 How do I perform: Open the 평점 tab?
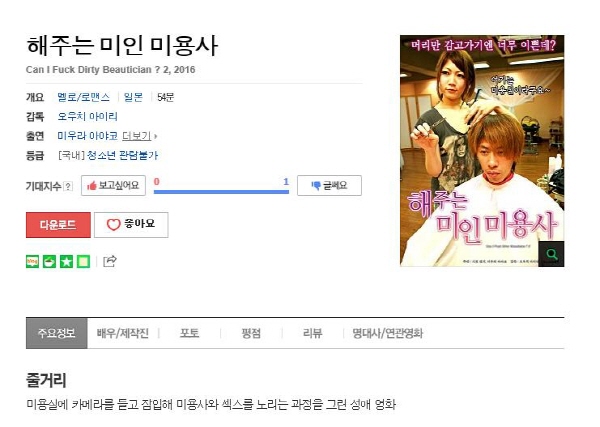251,333
